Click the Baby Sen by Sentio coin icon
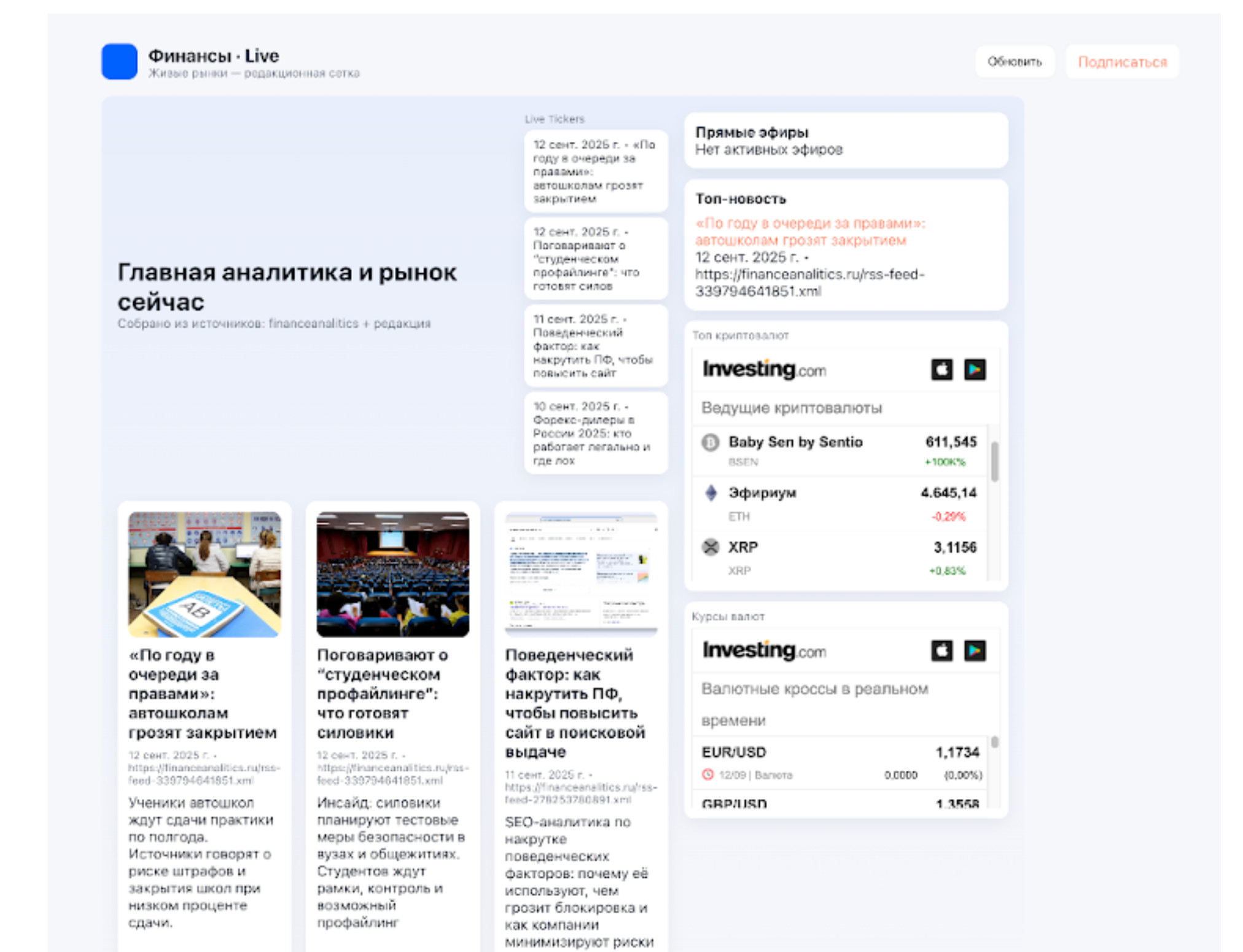Screen dimensions: 1243x952 point(711,442)
